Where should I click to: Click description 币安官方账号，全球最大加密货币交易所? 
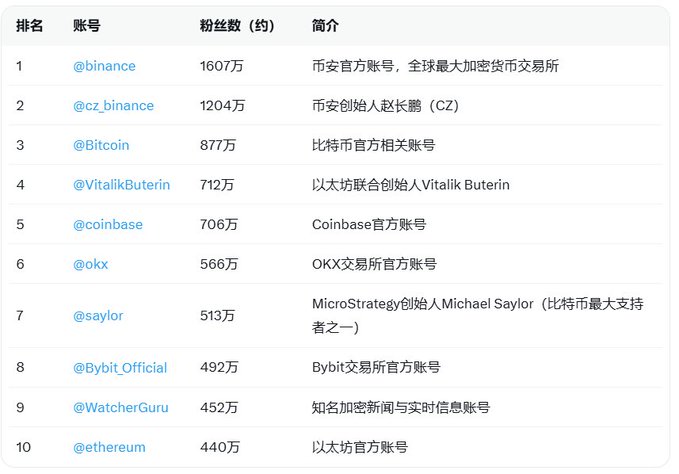pyautogui.click(x=435, y=66)
